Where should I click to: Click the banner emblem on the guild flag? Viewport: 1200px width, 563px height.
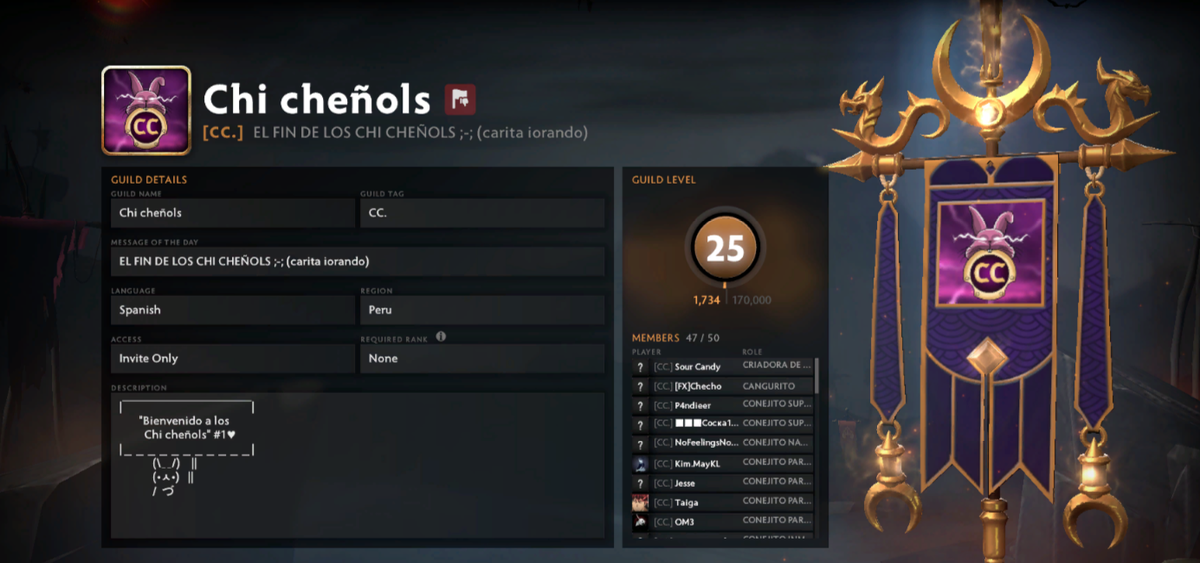coord(990,254)
